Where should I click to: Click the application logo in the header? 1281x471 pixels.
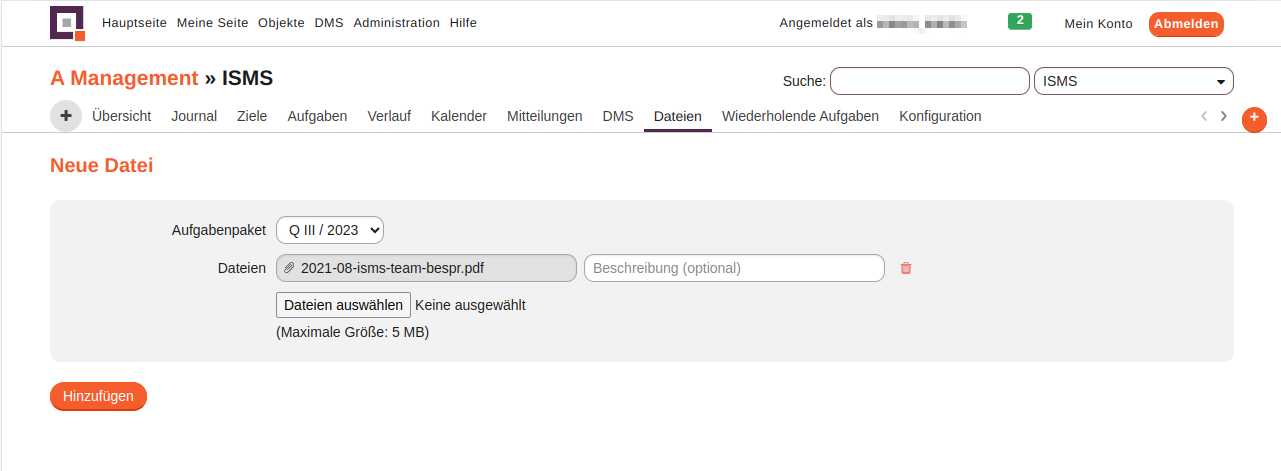67,23
